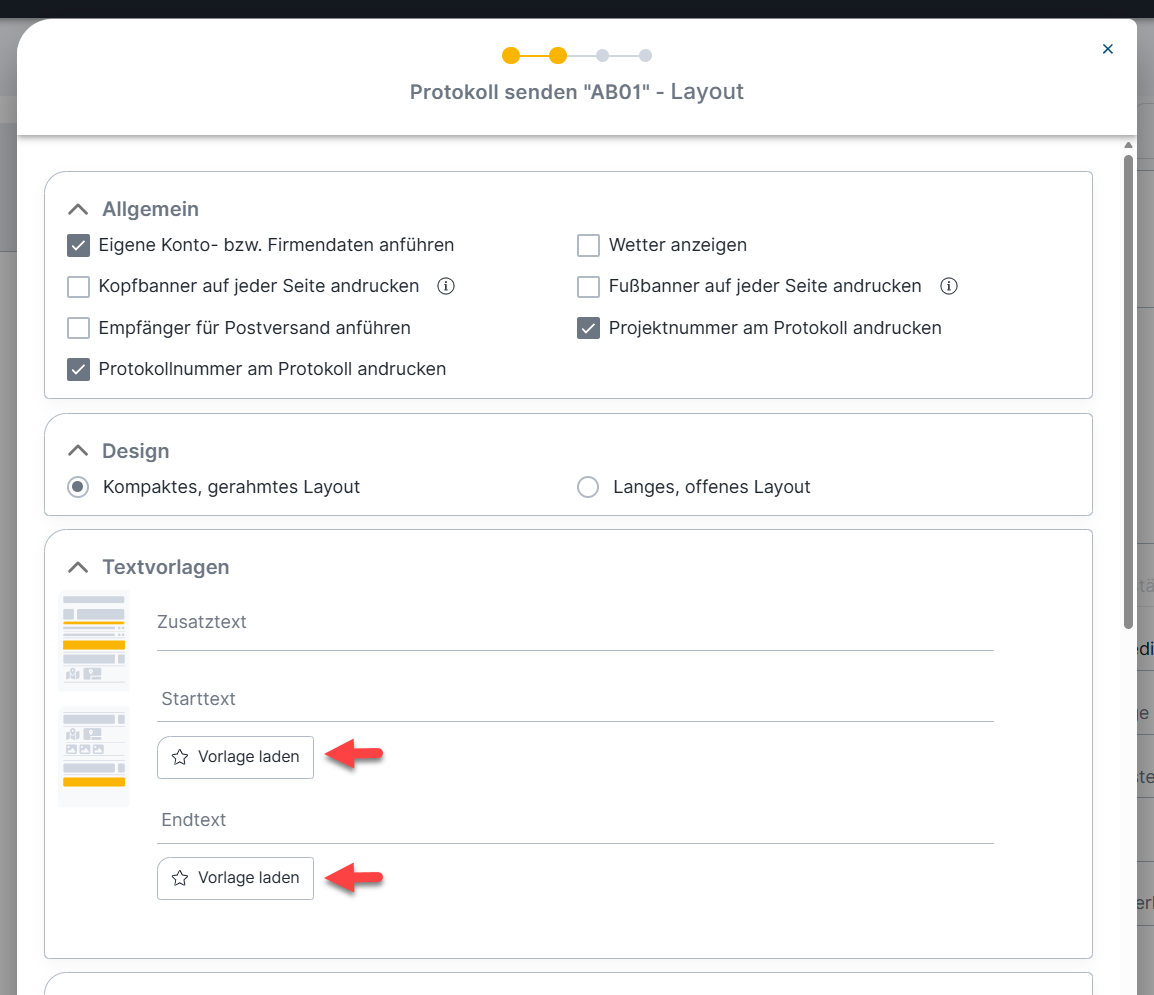The image size is (1154, 995).
Task: Click the Endtext layout preview thumbnail
Action: click(94, 756)
